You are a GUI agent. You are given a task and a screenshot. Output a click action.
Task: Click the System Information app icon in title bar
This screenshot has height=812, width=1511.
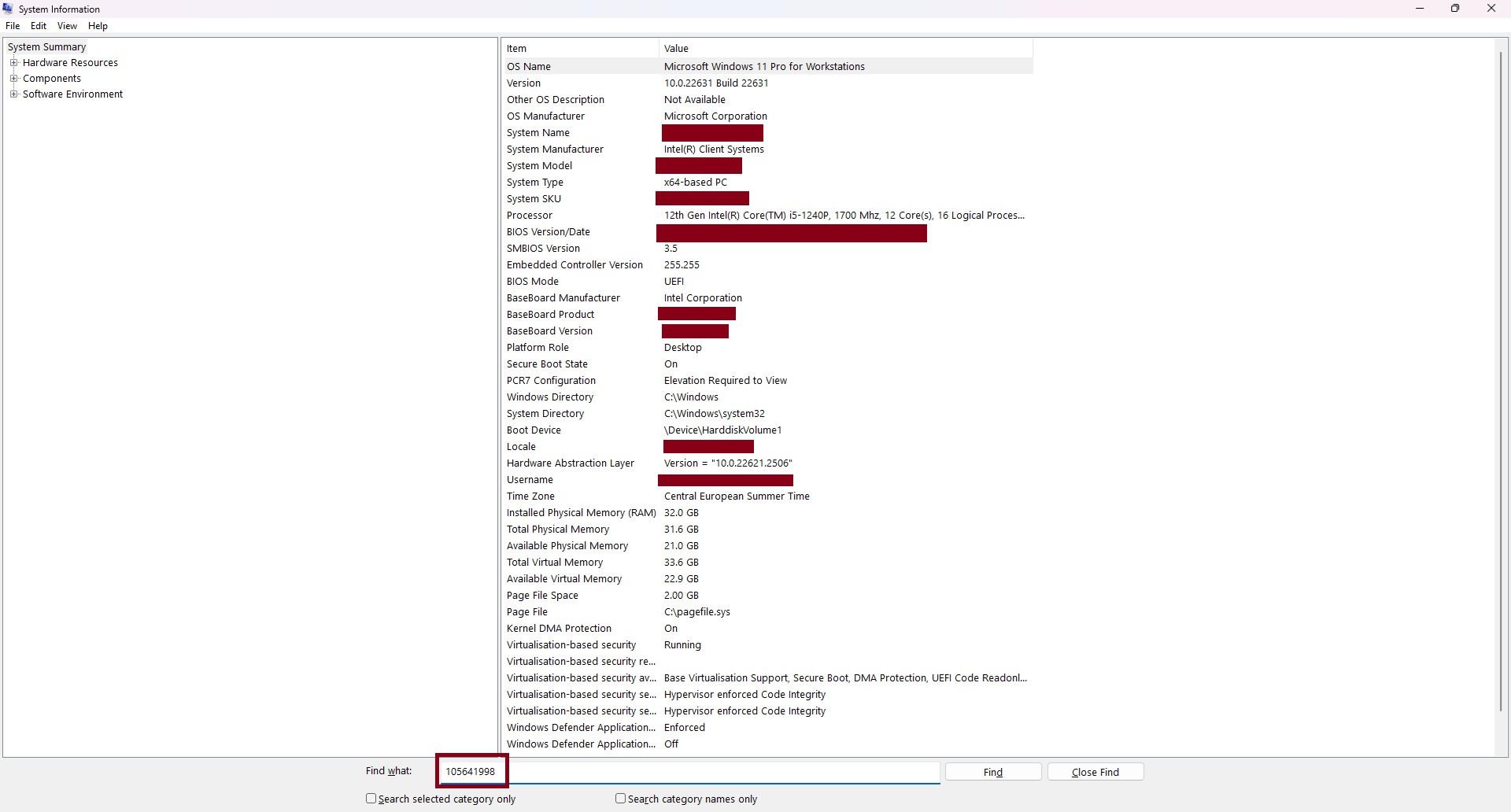coord(8,9)
